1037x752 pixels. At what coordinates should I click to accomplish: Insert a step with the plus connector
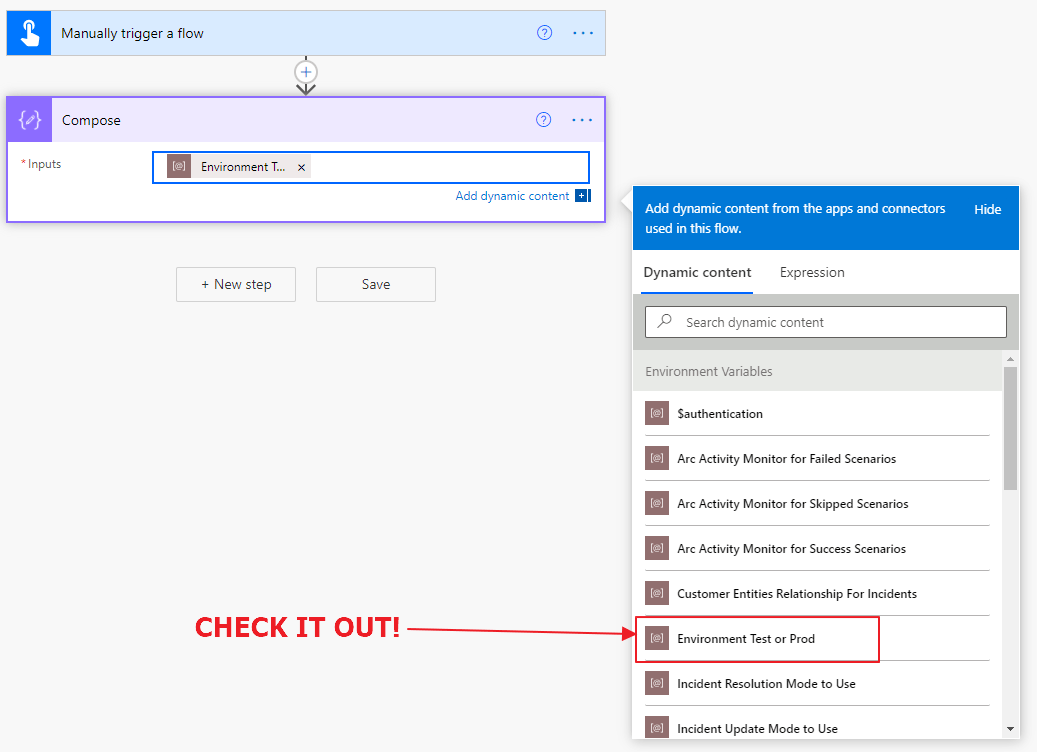(306, 72)
